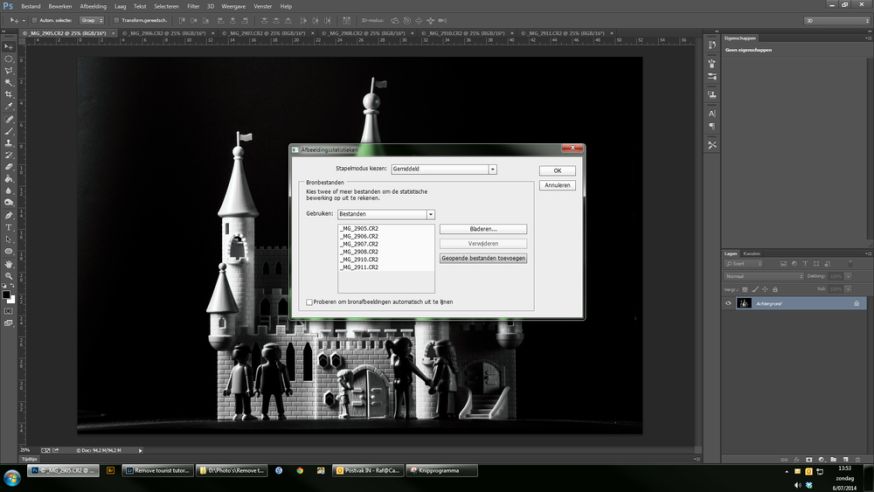
Task: Click the foreground color swatch
Action: tap(7, 295)
